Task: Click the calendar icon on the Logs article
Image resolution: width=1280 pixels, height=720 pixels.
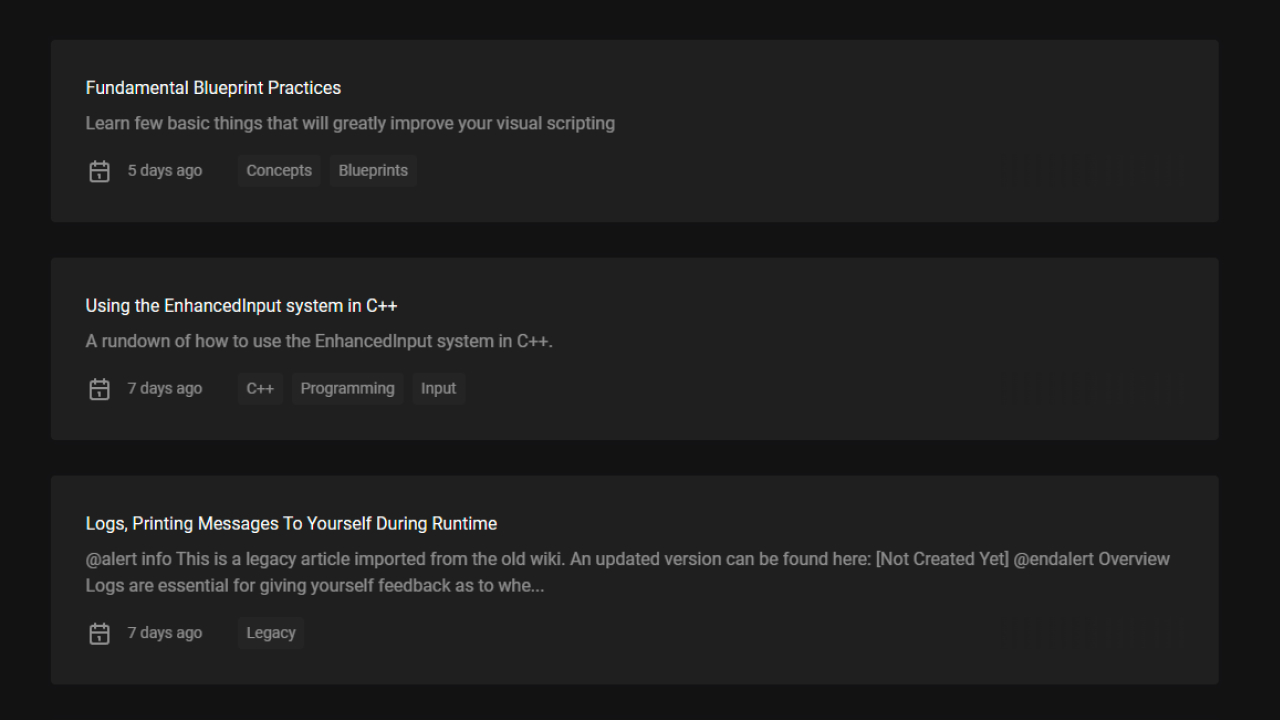Action: 99,633
